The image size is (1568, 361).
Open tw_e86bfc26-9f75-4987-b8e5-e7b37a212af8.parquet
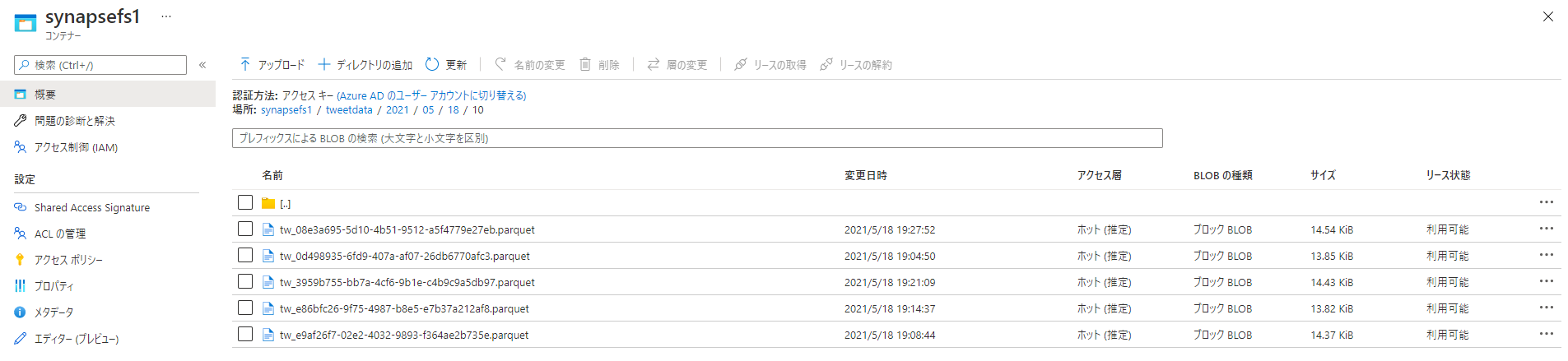click(x=404, y=309)
